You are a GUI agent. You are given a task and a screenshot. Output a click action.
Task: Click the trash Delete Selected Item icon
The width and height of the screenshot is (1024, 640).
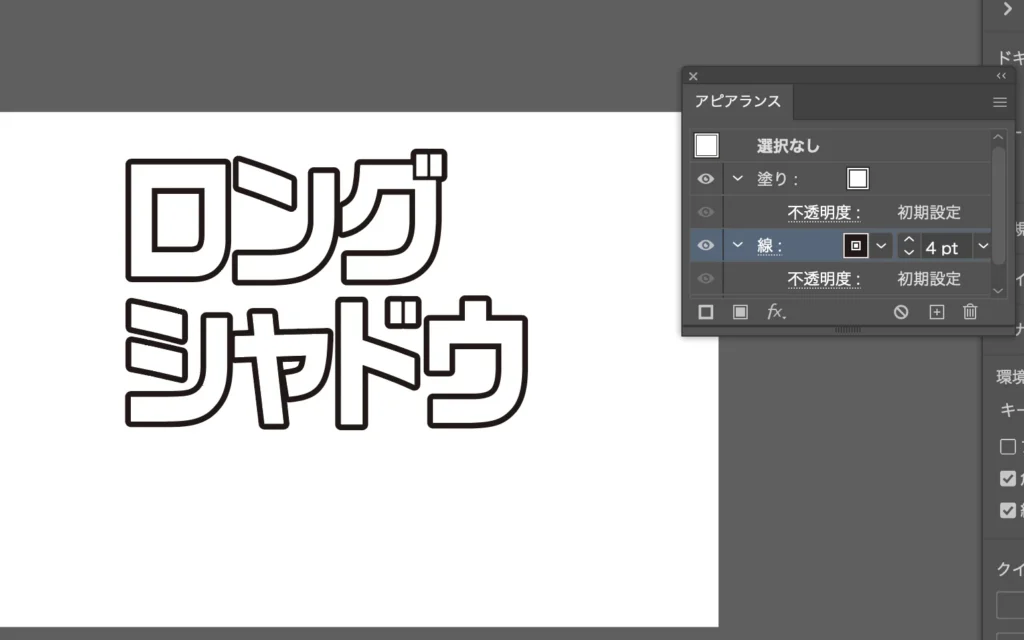(x=969, y=312)
